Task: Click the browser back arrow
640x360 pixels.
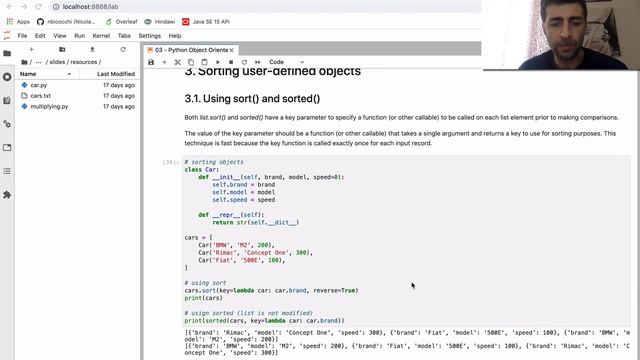Action: 9,7
